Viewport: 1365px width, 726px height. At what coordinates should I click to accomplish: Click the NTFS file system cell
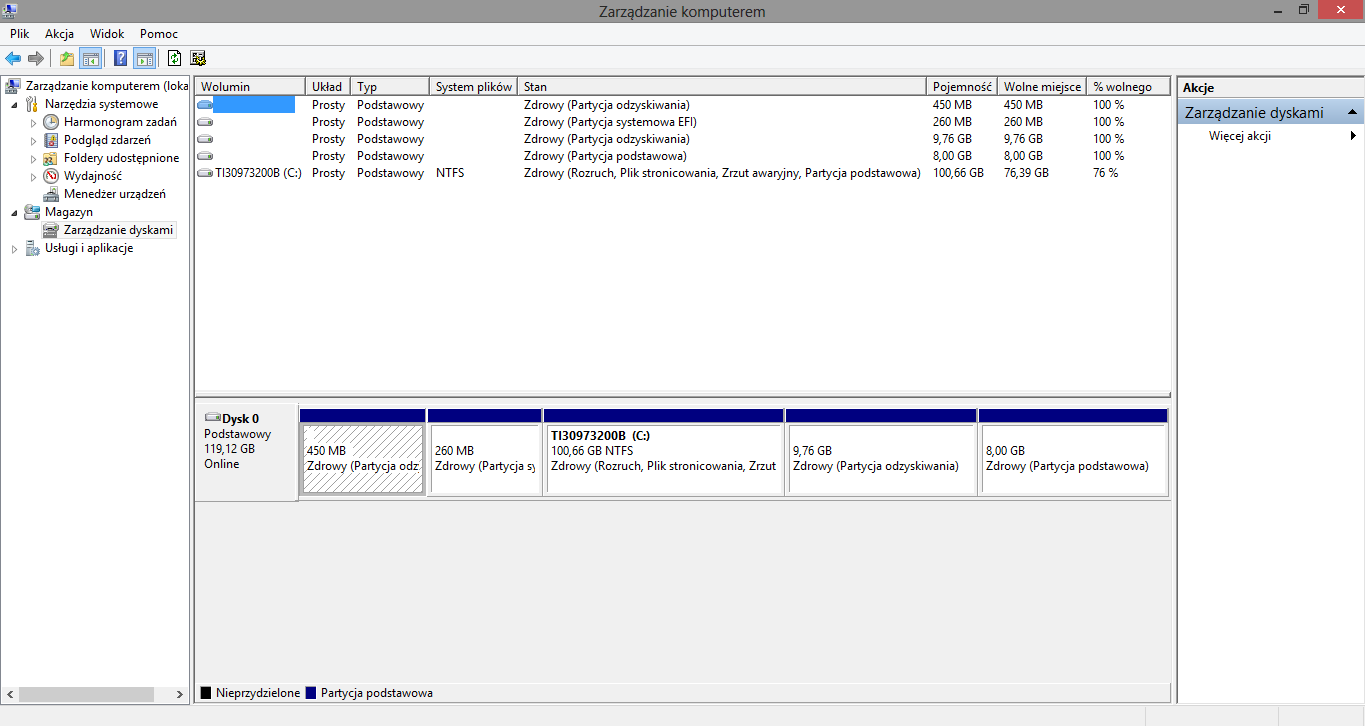tap(450, 173)
